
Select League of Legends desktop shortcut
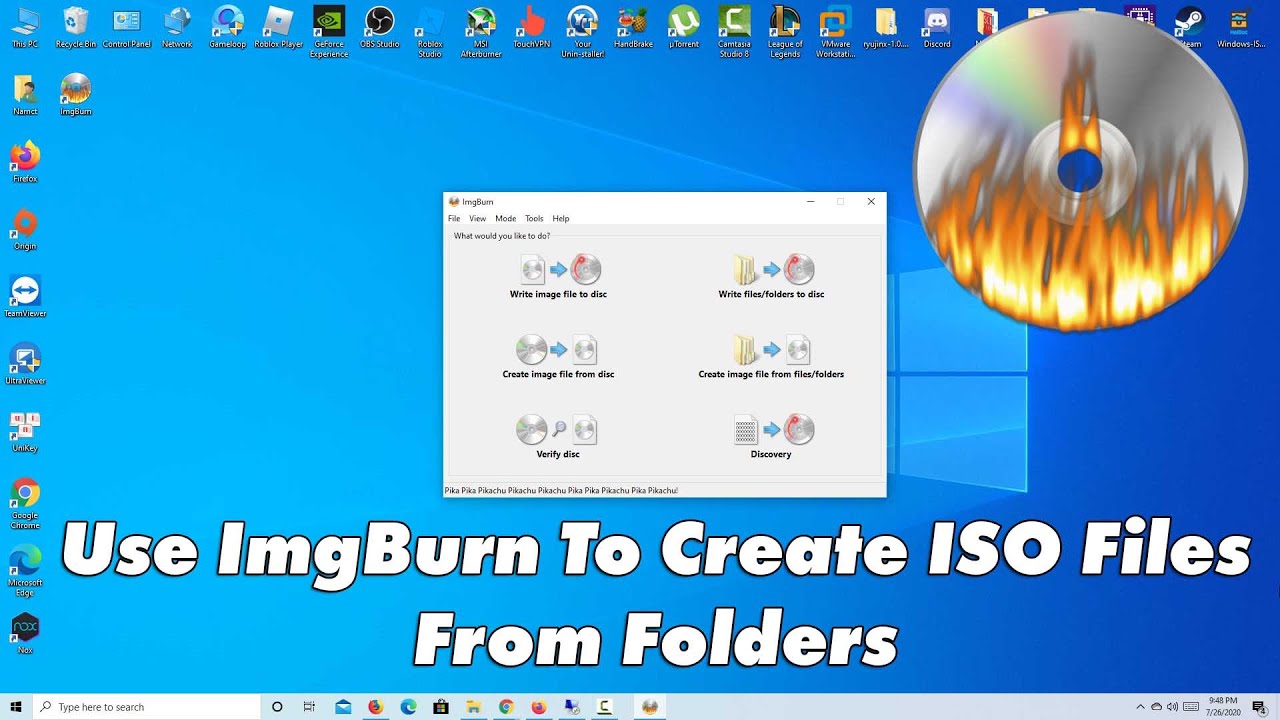(x=785, y=32)
